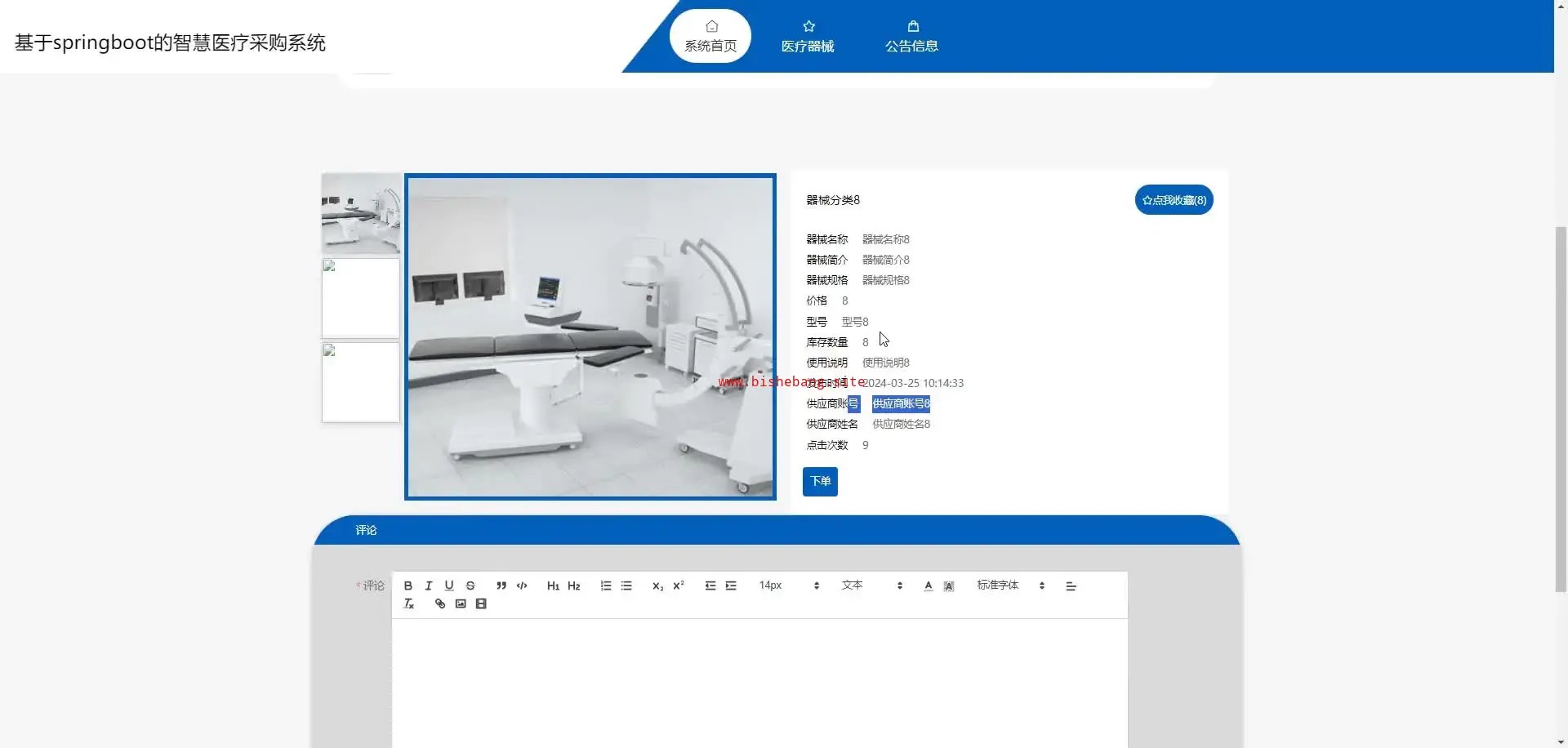1568x748 pixels.
Task: Open the 公告信息 tab
Action: [x=911, y=37]
